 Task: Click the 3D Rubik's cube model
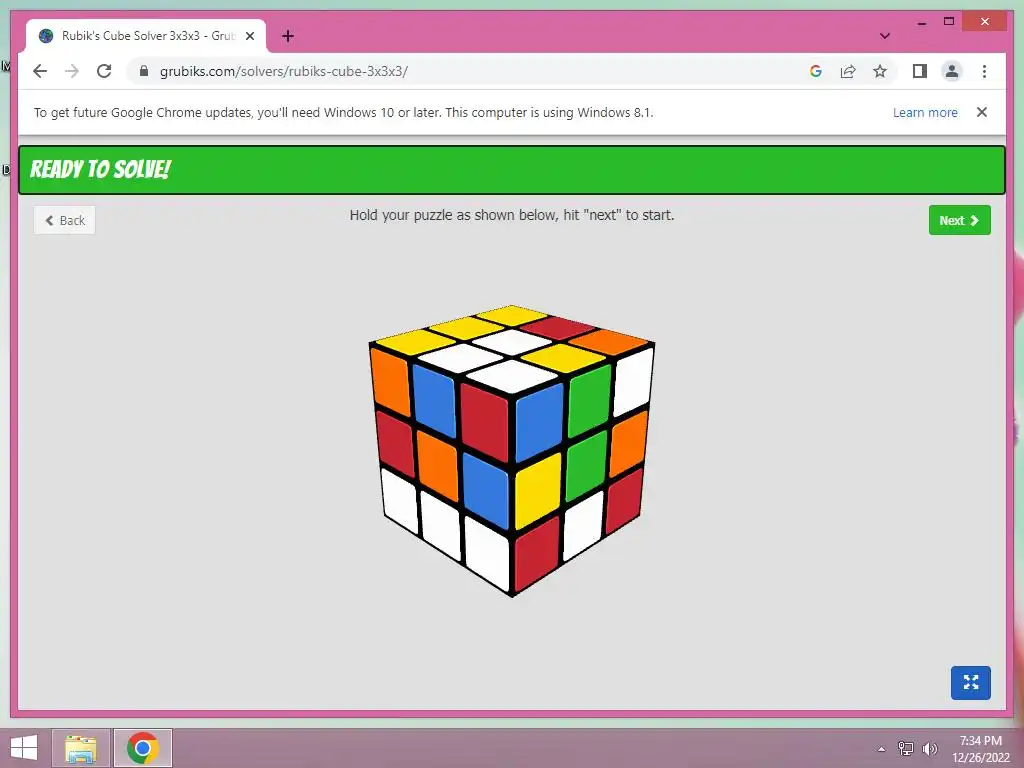coord(512,451)
